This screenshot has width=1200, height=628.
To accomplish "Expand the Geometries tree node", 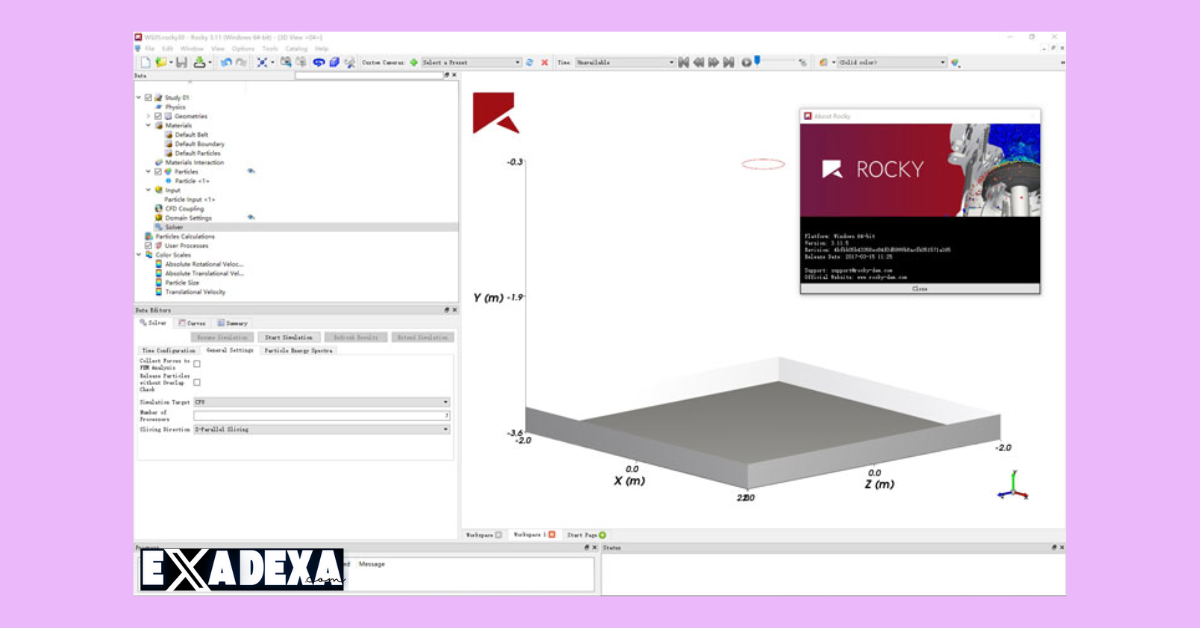I will pos(146,116).
